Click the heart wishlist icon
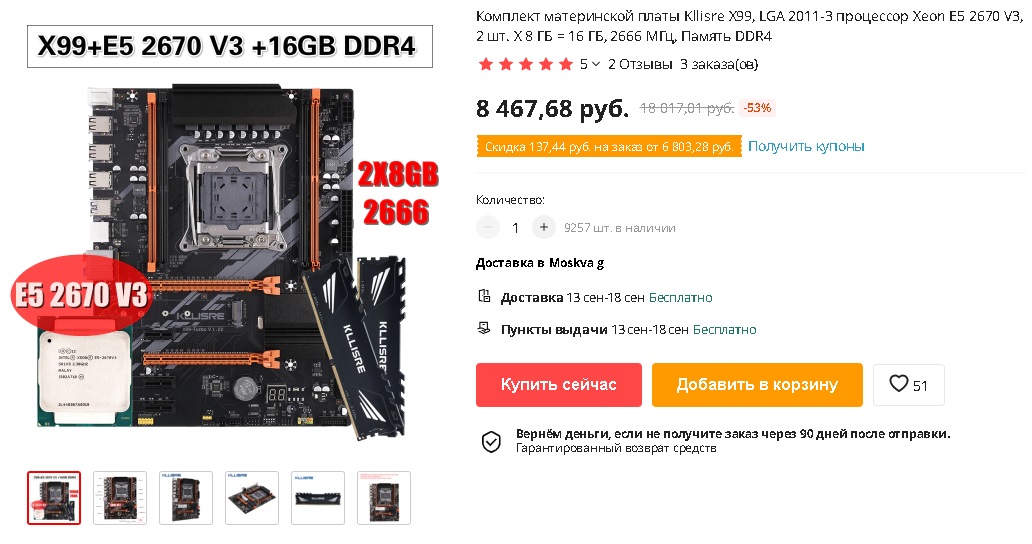Screen dimensions: 1032x544 [898, 383]
